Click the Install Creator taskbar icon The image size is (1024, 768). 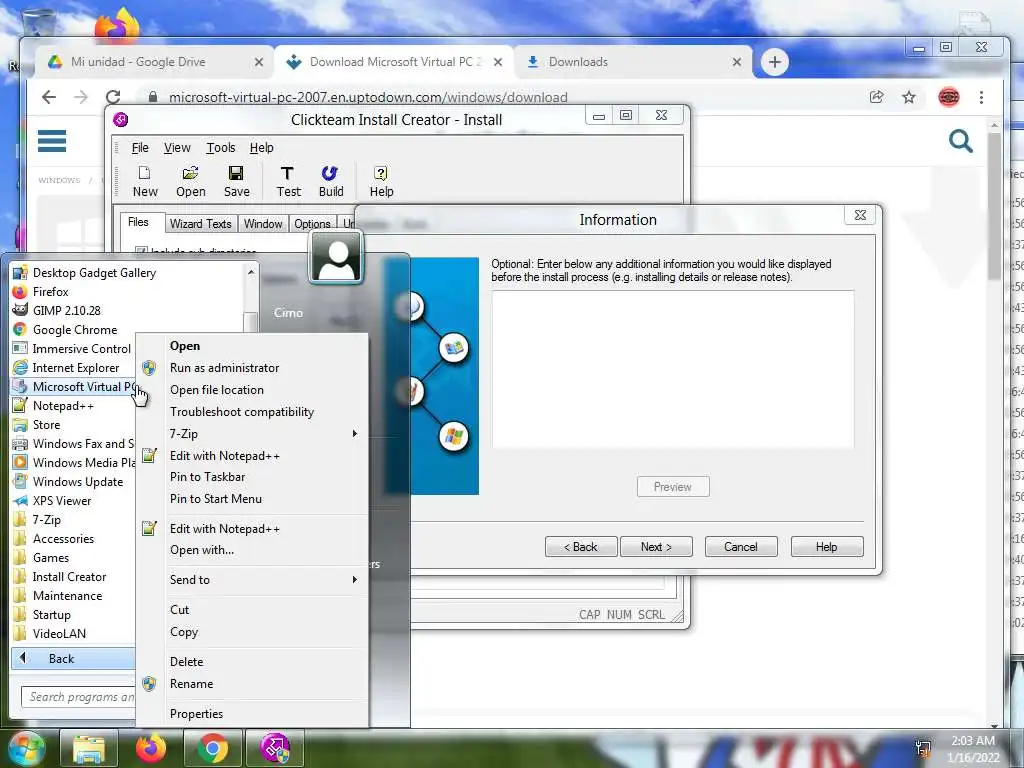(275, 748)
